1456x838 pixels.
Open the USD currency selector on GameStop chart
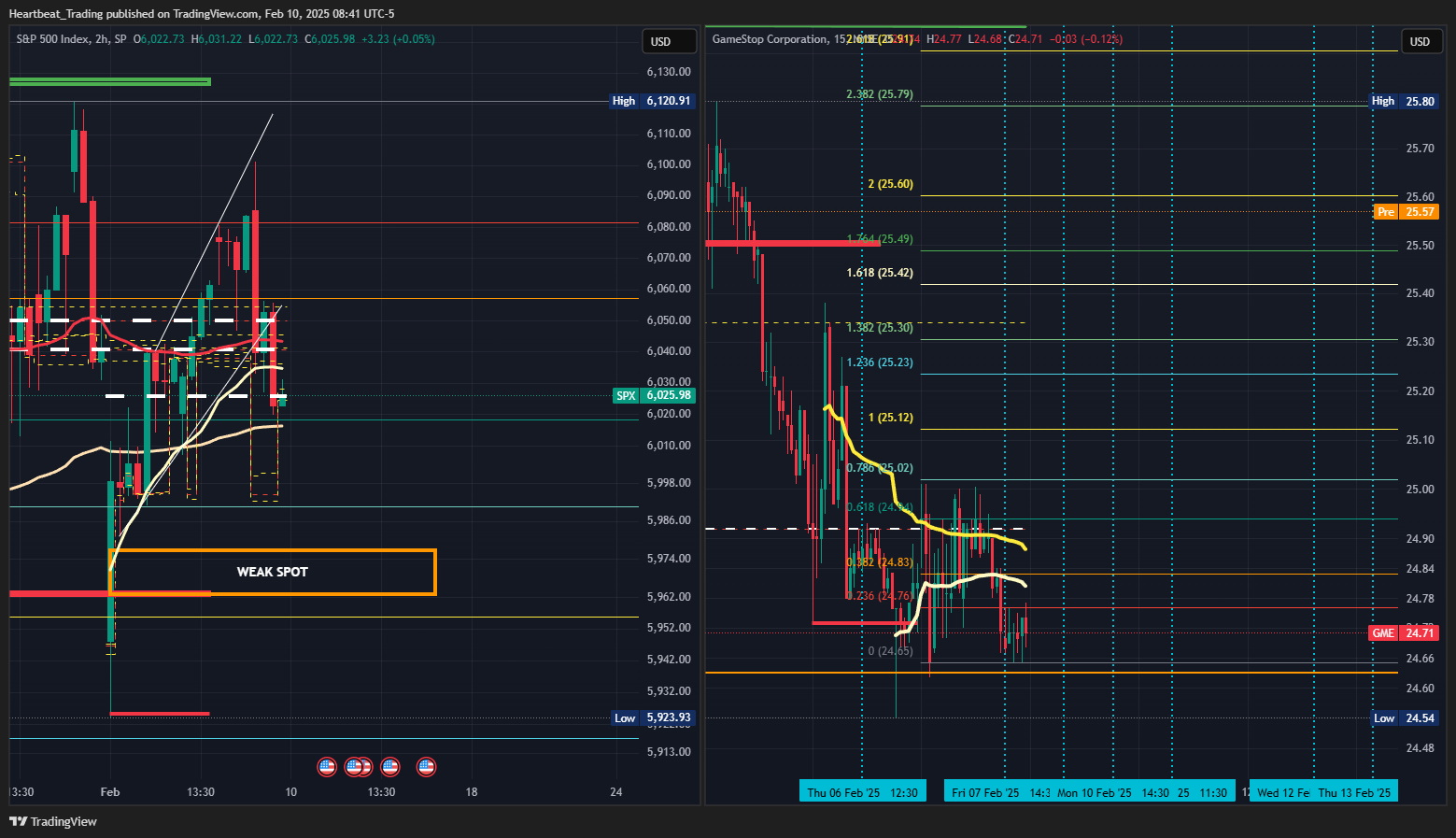[1420, 41]
